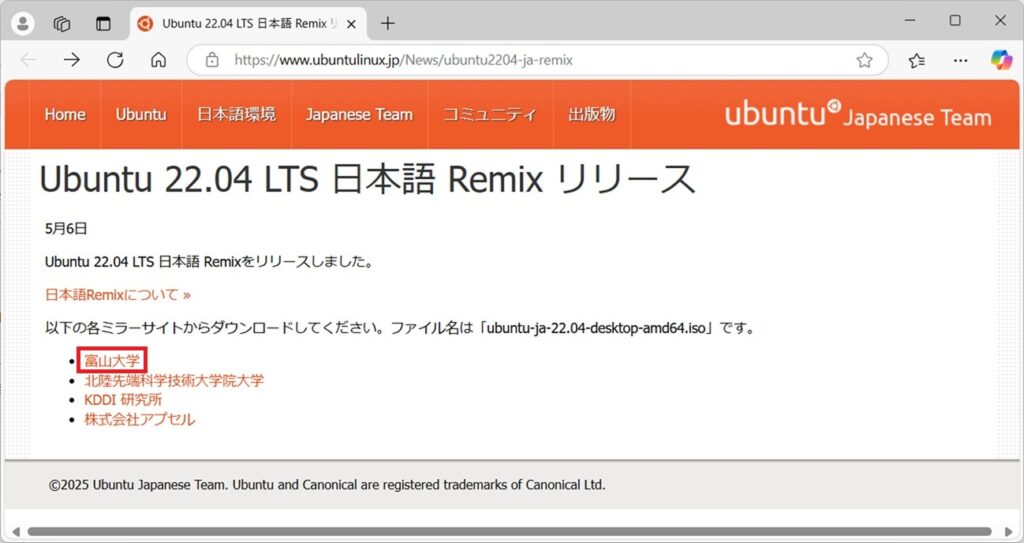Click the page date 5月6日
Screen dimensions: 1024x543
(x=66, y=229)
